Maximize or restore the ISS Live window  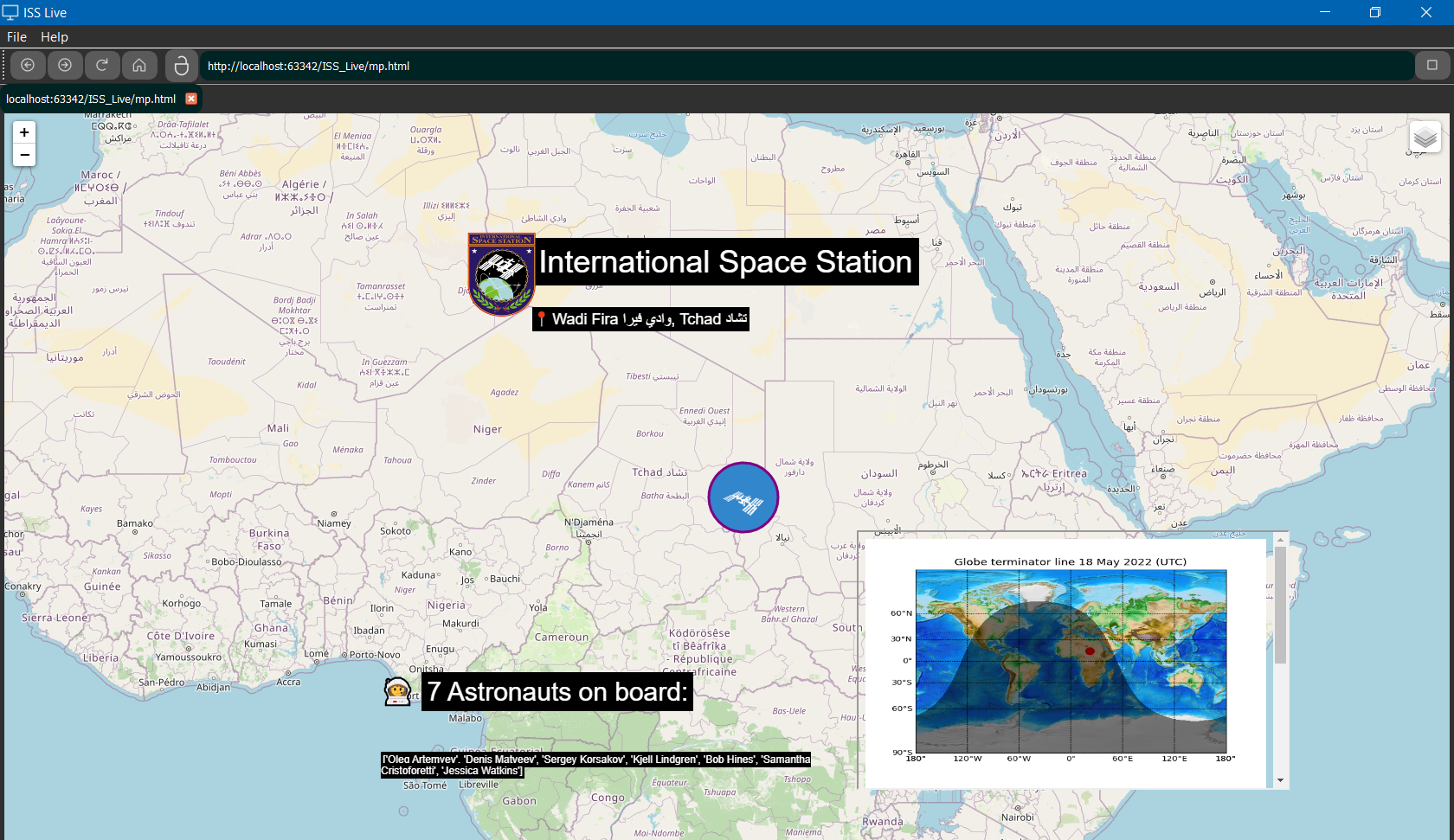pos(1375,12)
